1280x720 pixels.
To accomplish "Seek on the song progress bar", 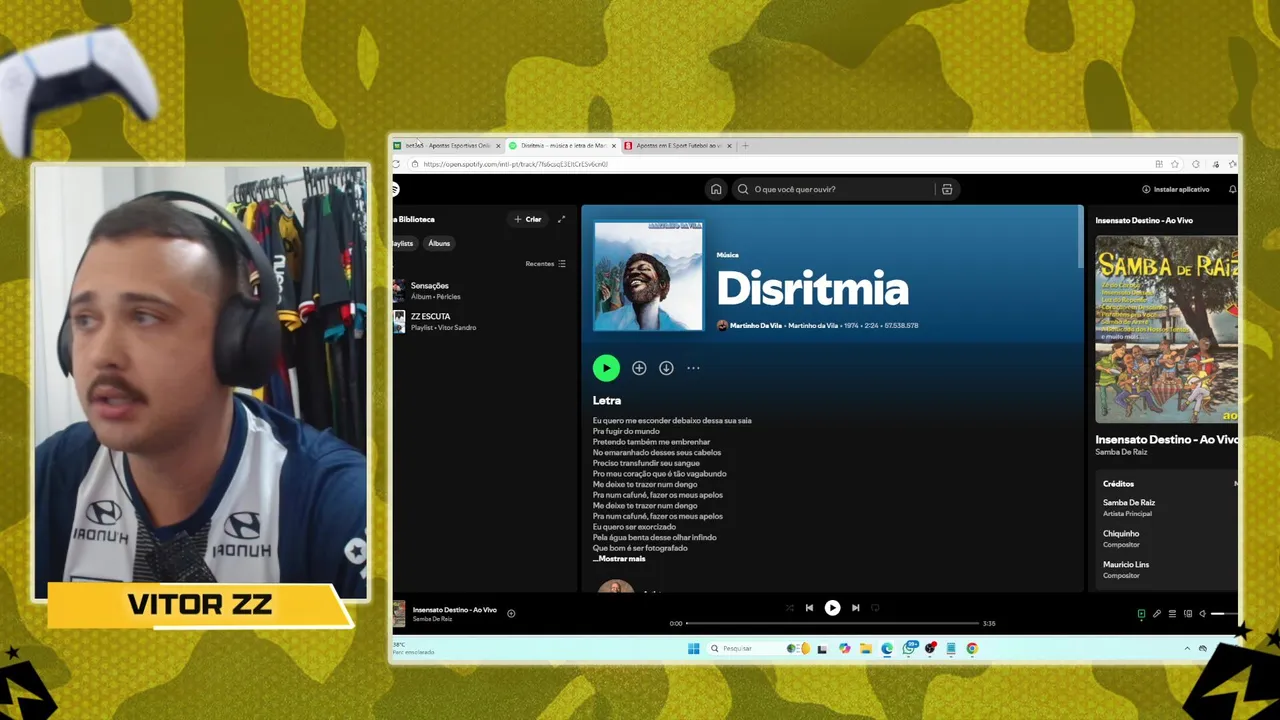I will [x=832, y=624].
